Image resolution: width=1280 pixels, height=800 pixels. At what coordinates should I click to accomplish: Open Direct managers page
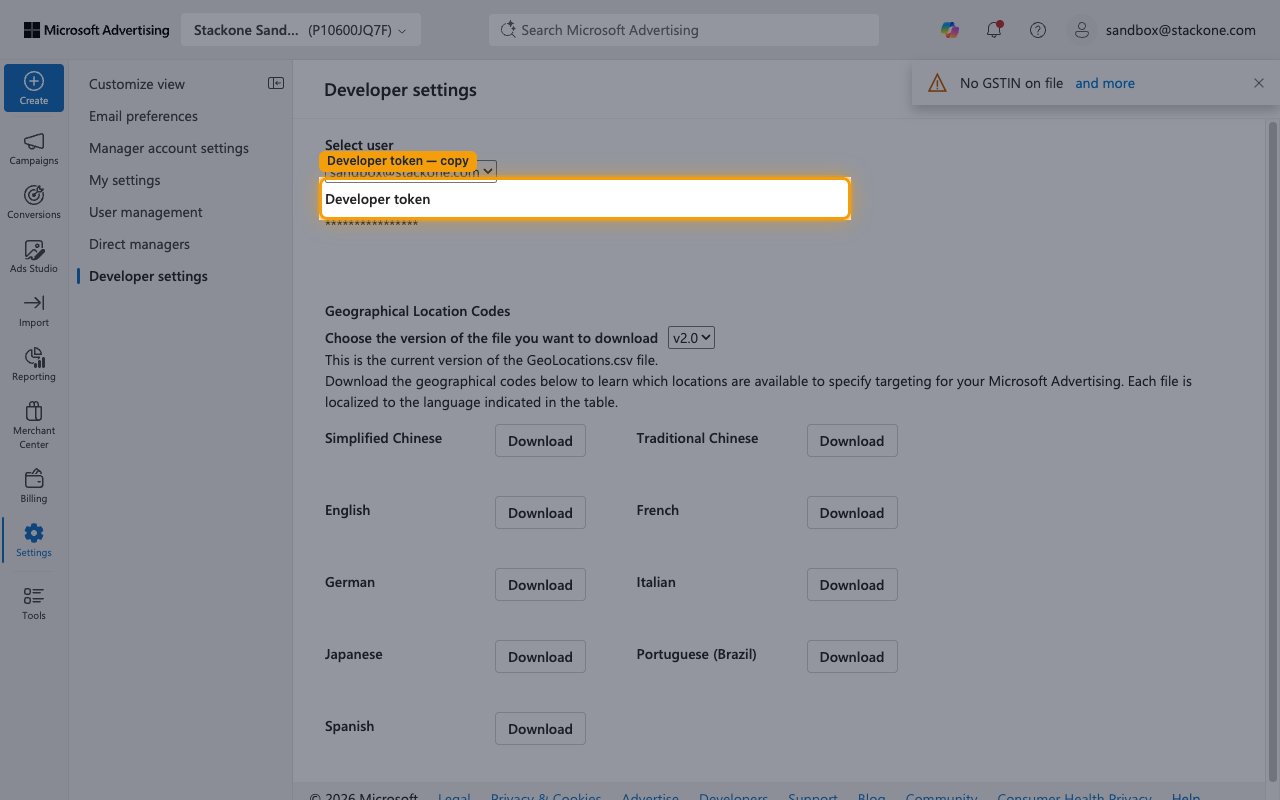coord(139,244)
